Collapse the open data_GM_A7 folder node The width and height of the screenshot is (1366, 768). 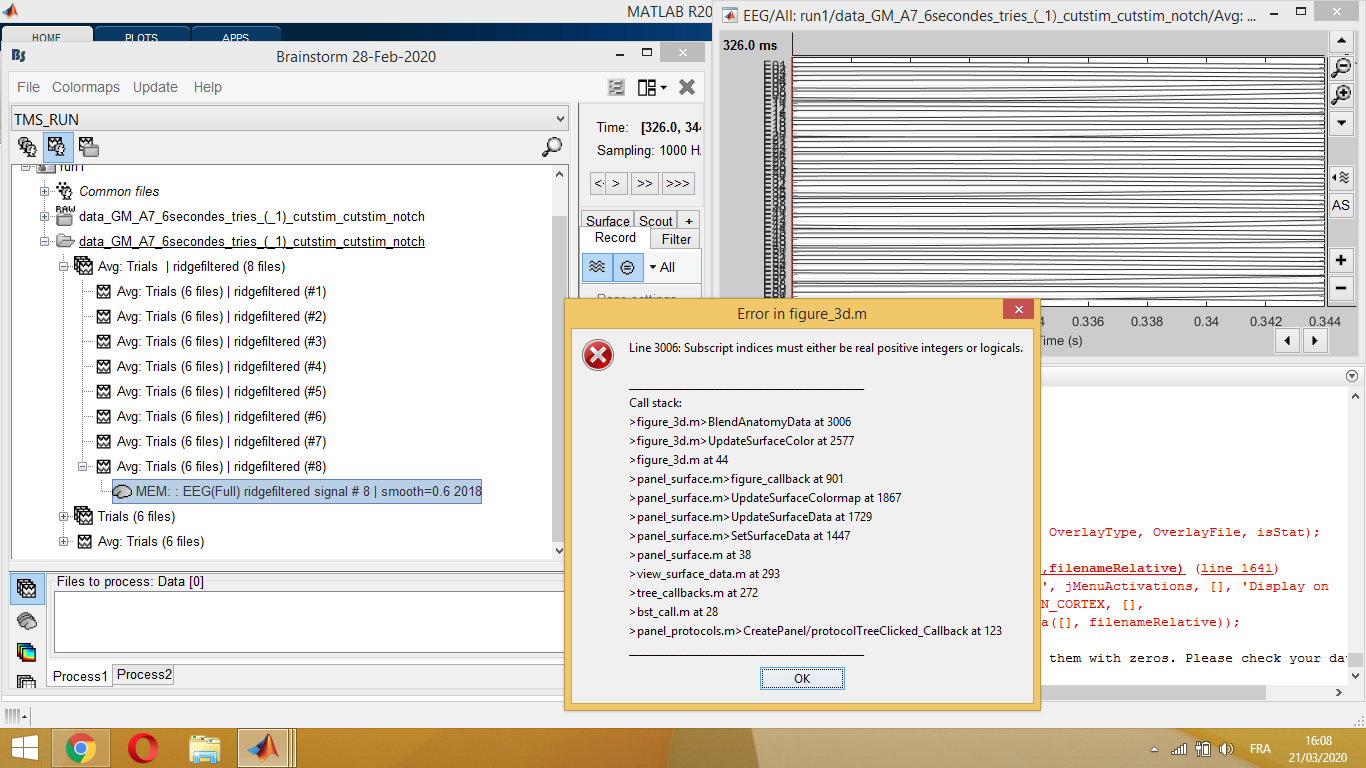click(44, 241)
